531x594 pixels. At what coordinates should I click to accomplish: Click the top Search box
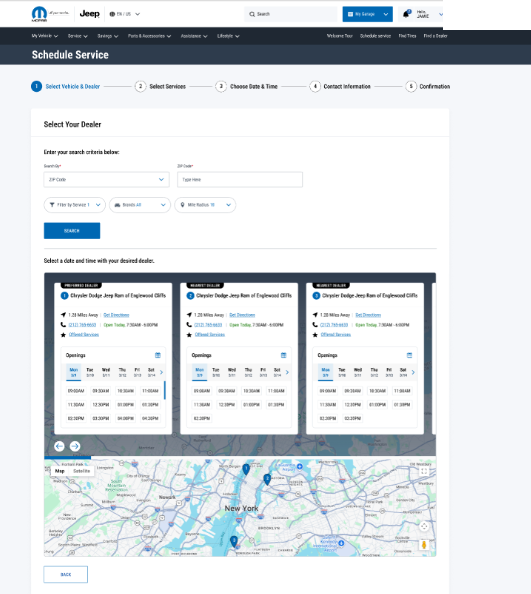pyautogui.click(x=290, y=14)
